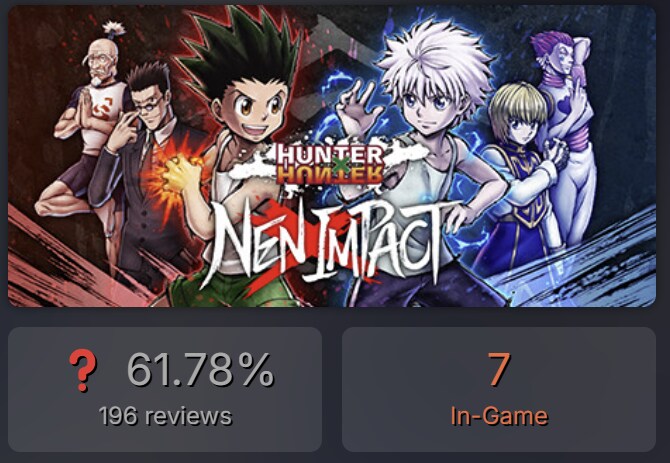Open the 196 reviews link
Image resolution: width=670 pixels, height=463 pixels.
(165, 416)
